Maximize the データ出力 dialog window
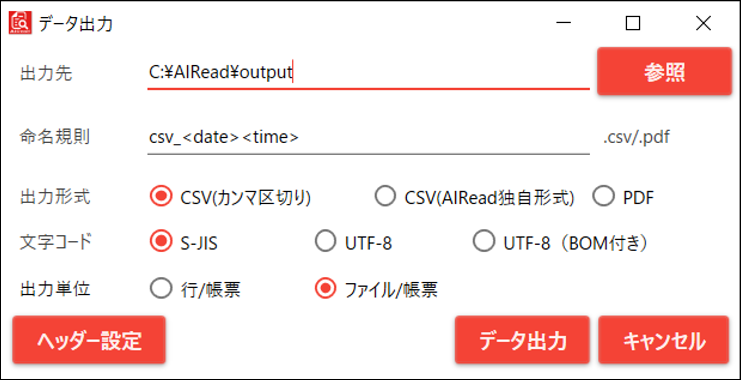Image resolution: width=741 pixels, height=380 pixels. [x=633, y=23]
